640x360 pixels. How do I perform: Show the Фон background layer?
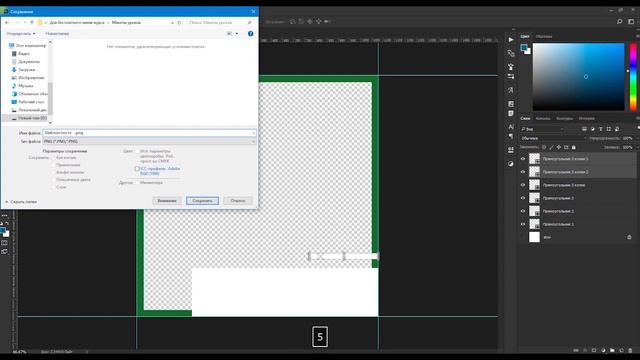[523, 237]
